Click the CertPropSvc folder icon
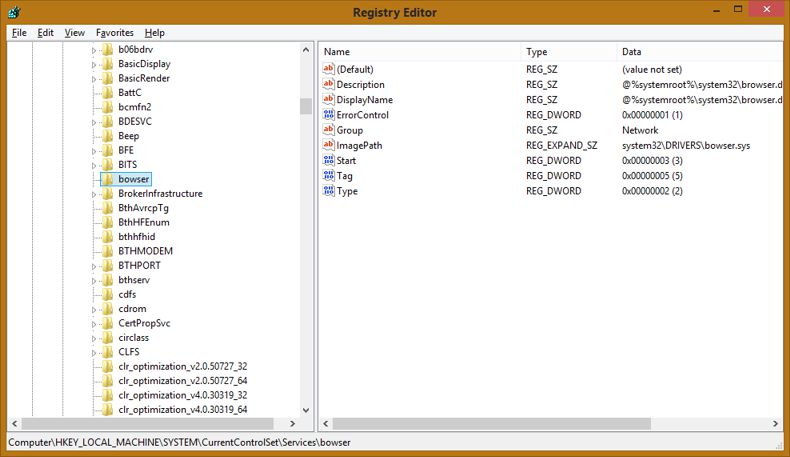Image resolution: width=790 pixels, height=457 pixels. [107, 323]
